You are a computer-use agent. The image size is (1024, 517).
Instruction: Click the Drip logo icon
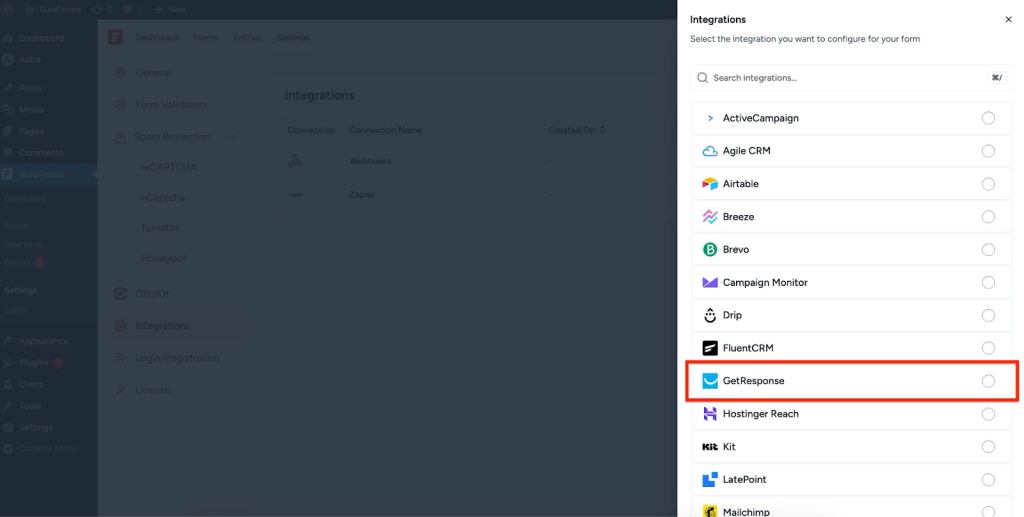tap(710, 315)
